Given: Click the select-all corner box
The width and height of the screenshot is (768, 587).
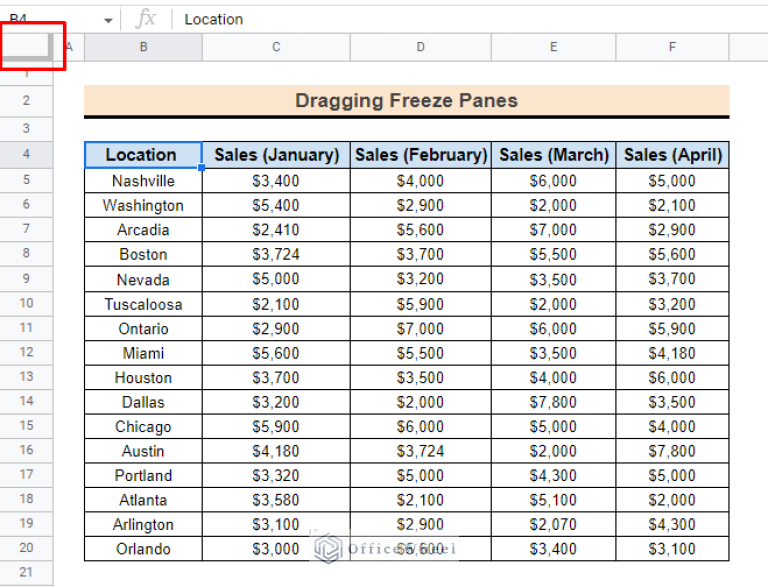Looking at the screenshot, I should 26,47.
